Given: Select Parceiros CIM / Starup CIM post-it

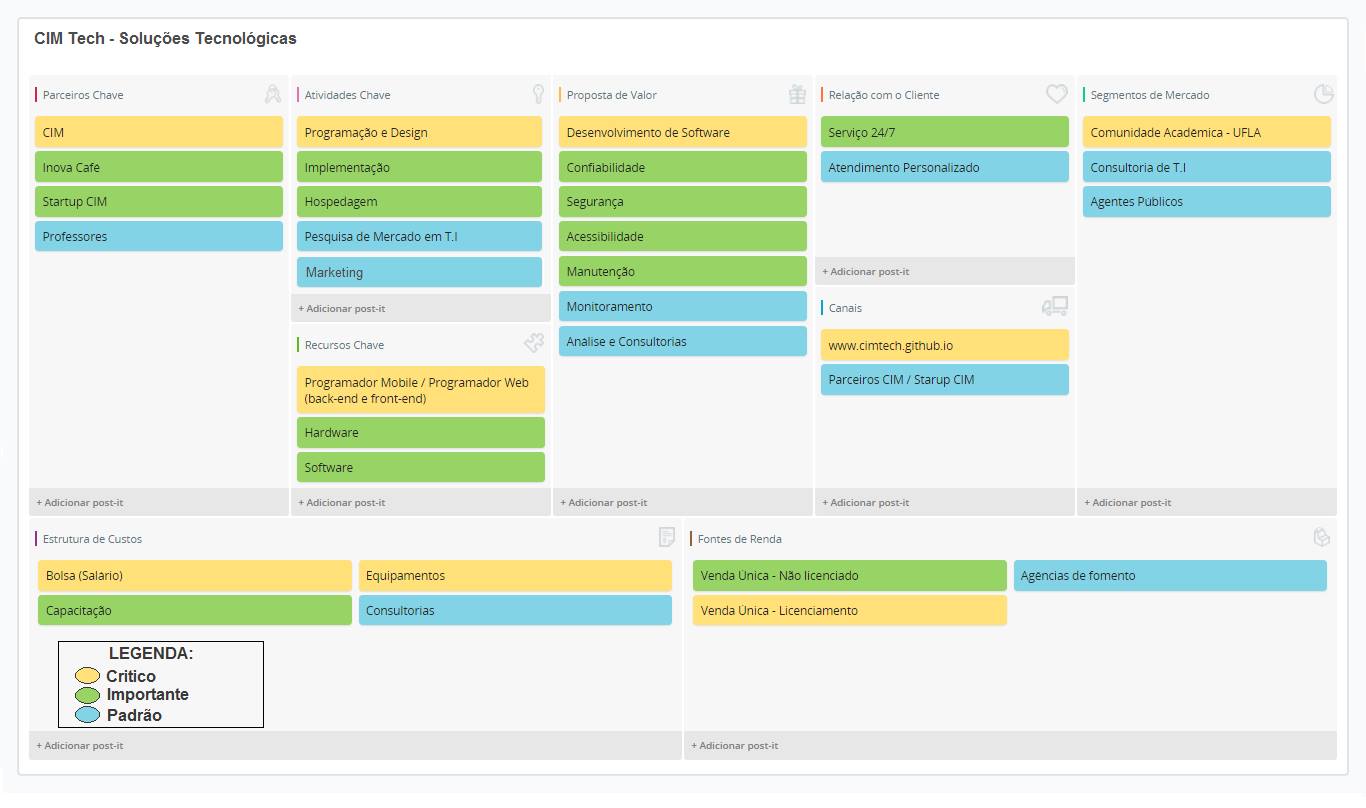Looking at the screenshot, I should 945,379.
